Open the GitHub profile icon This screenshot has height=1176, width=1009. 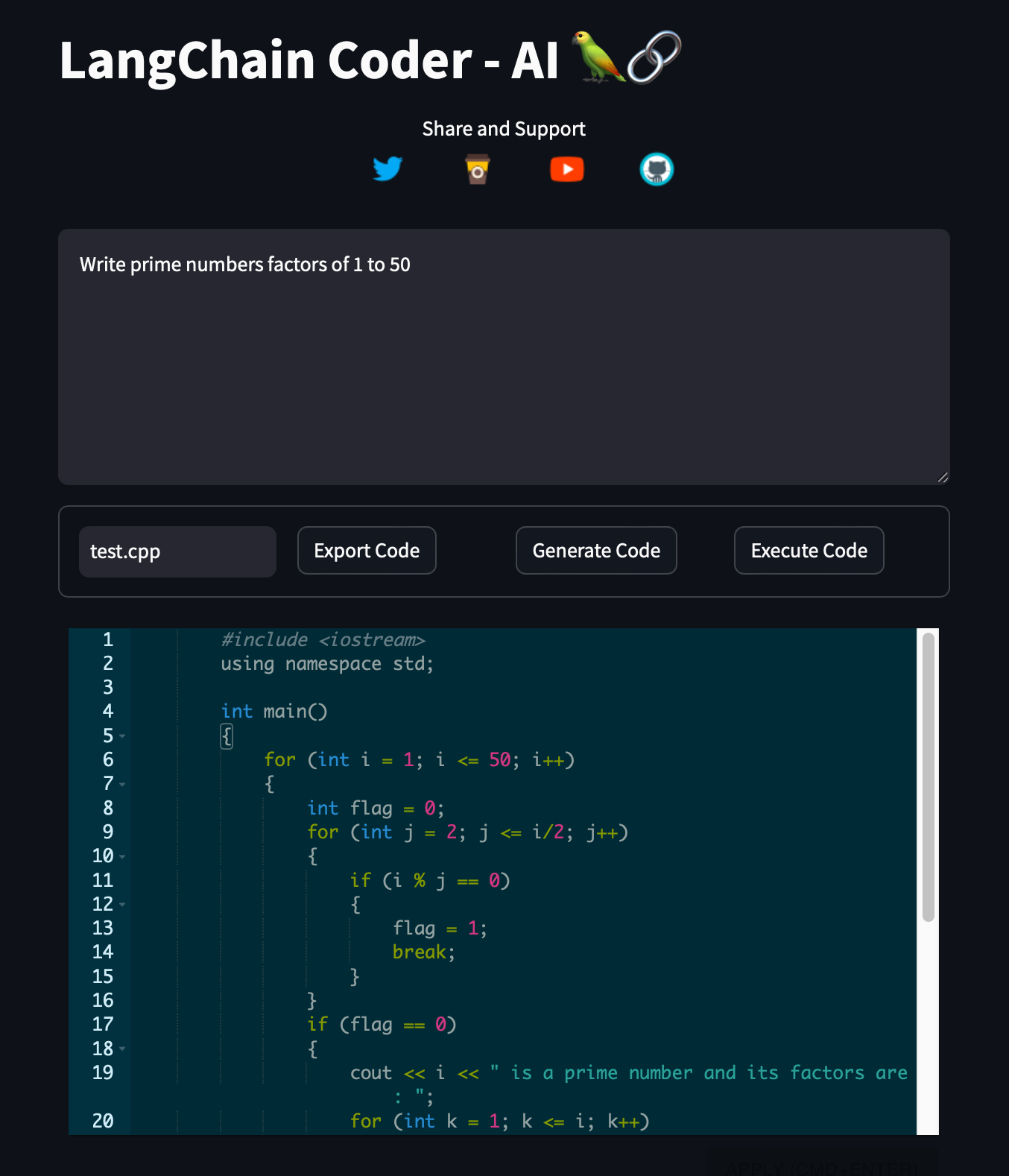coord(657,169)
